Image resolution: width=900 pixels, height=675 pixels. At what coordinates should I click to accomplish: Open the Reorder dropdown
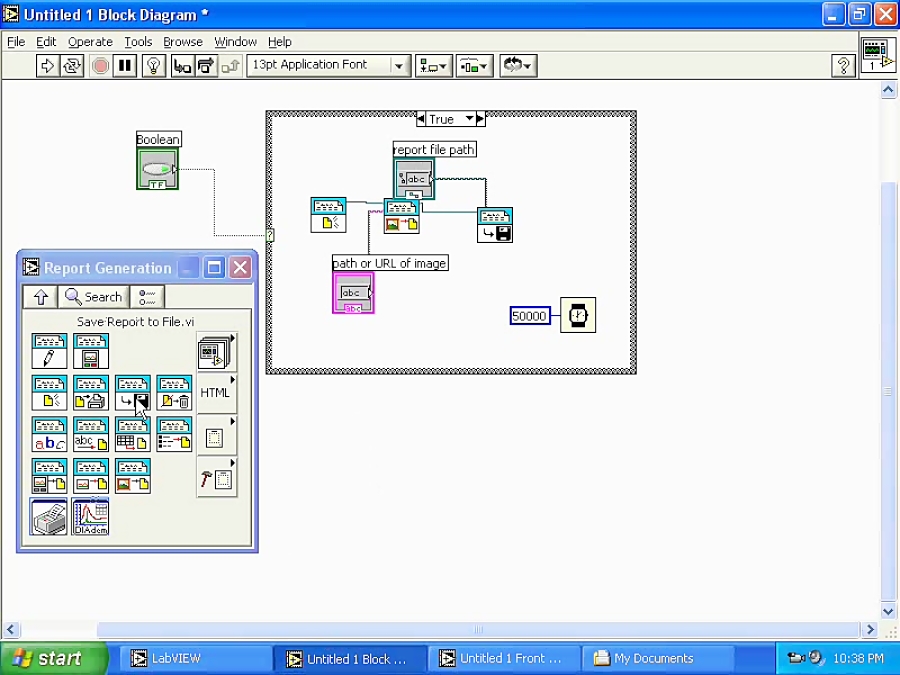coord(518,66)
